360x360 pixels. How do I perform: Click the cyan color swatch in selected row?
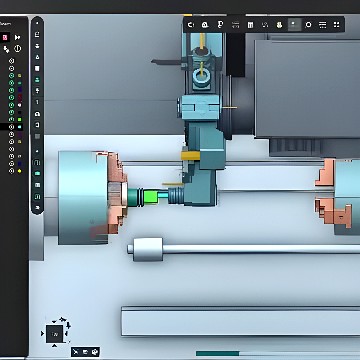click(20, 127)
